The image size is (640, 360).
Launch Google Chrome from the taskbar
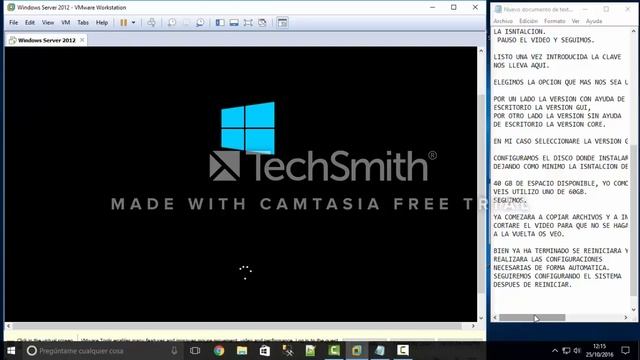[219, 351]
